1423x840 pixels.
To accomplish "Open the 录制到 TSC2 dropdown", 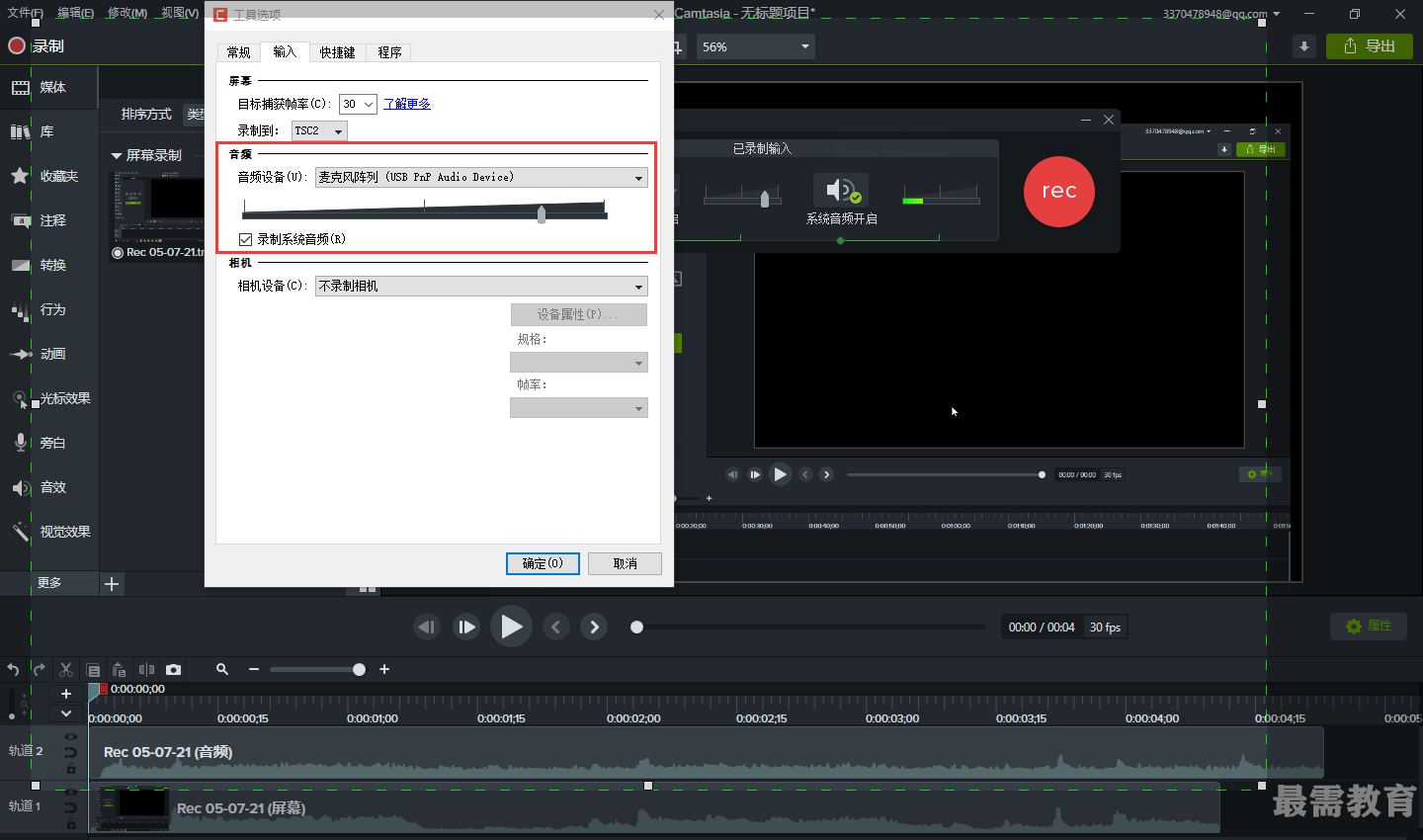I will [319, 130].
